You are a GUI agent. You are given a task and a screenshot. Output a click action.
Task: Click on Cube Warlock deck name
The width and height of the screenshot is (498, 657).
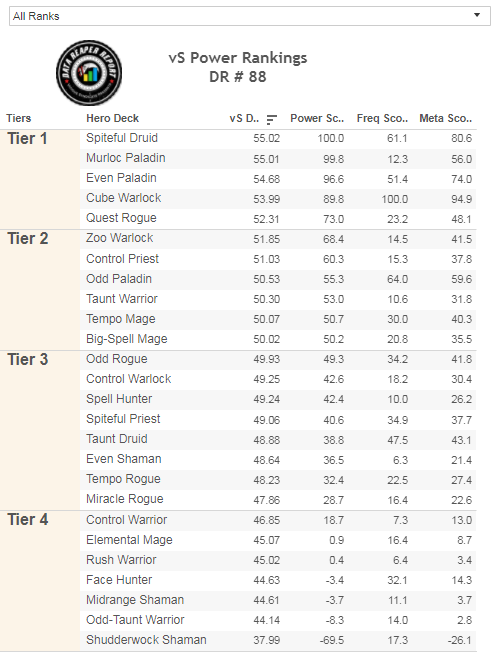point(124,198)
